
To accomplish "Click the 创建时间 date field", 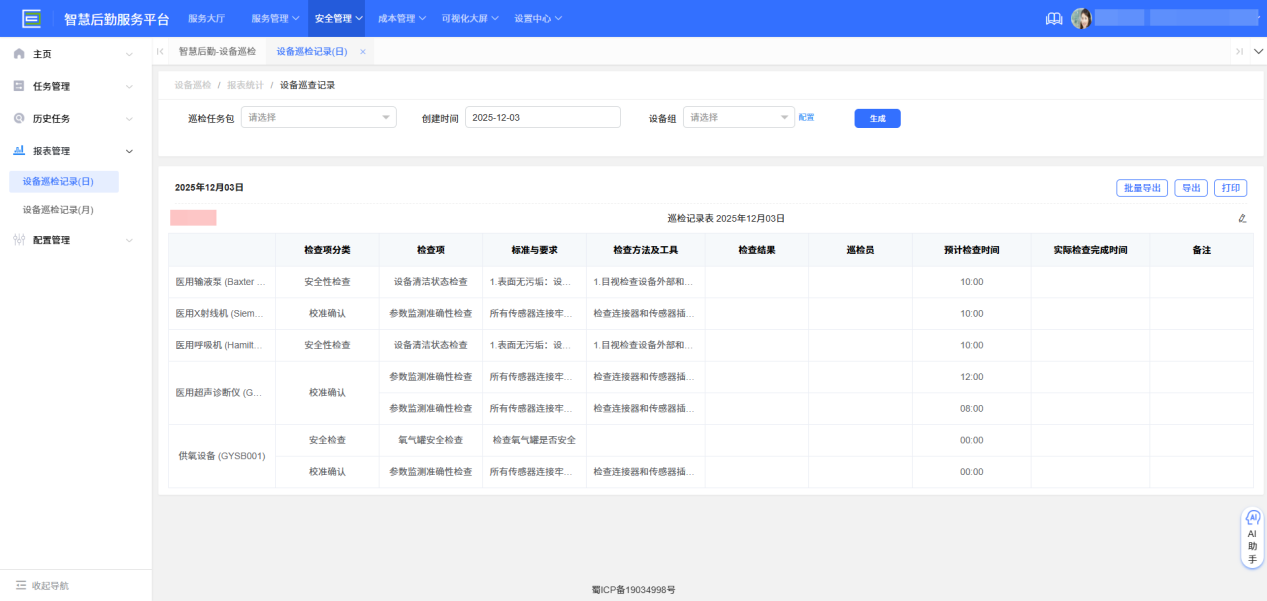I will (542, 118).
